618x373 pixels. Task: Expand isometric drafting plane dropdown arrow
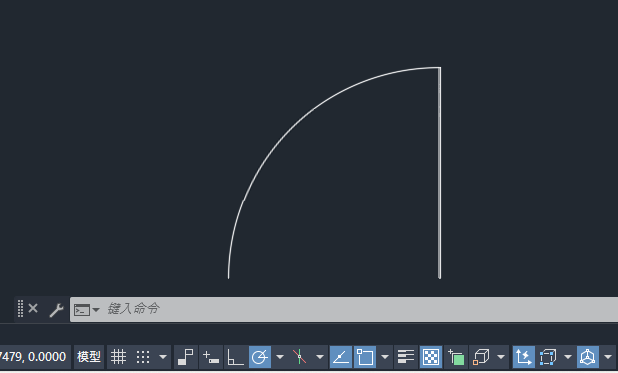pyautogui.click(x=320, y=357)
